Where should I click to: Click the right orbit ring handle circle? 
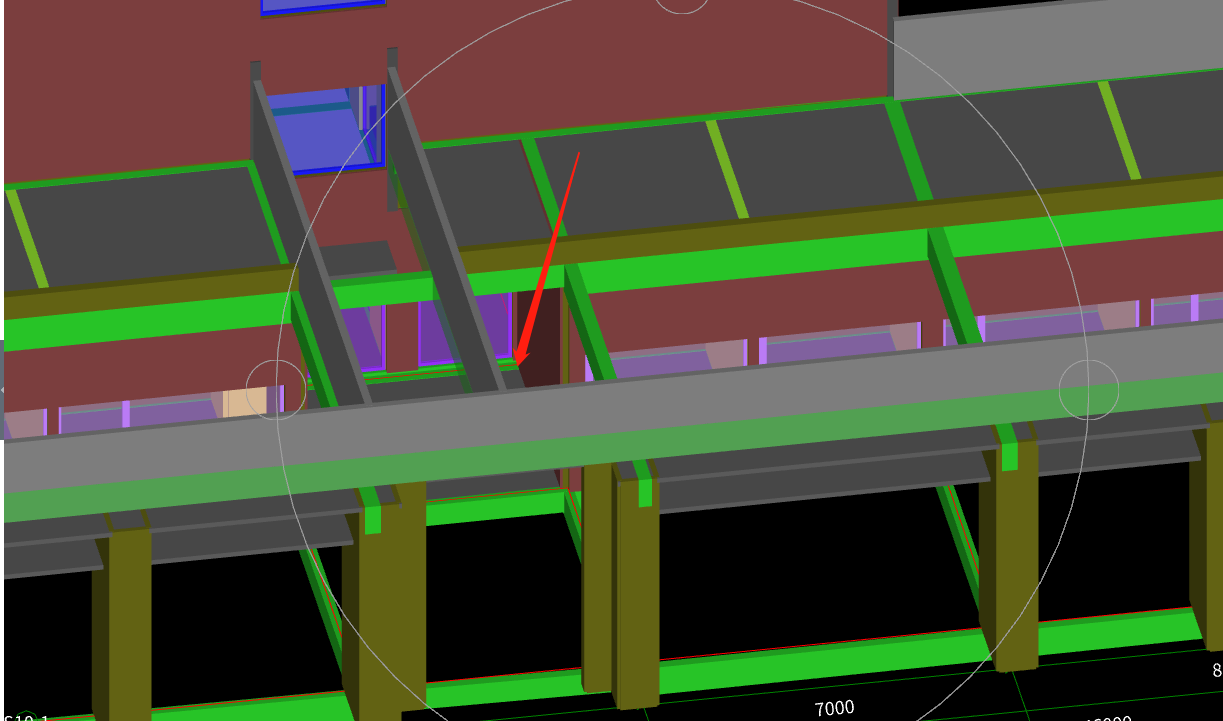click(x=1088, y=388)
